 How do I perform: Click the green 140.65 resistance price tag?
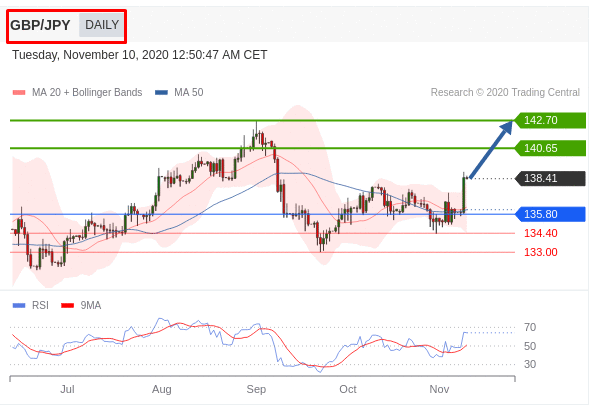[550, 148]
